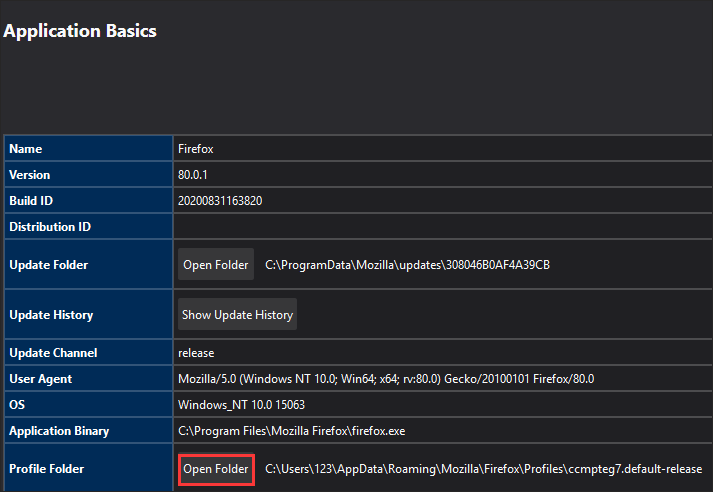Click the Application Binary row label
Image resolution: width=713 pixels, height=492 pixels.
point(59,431)
